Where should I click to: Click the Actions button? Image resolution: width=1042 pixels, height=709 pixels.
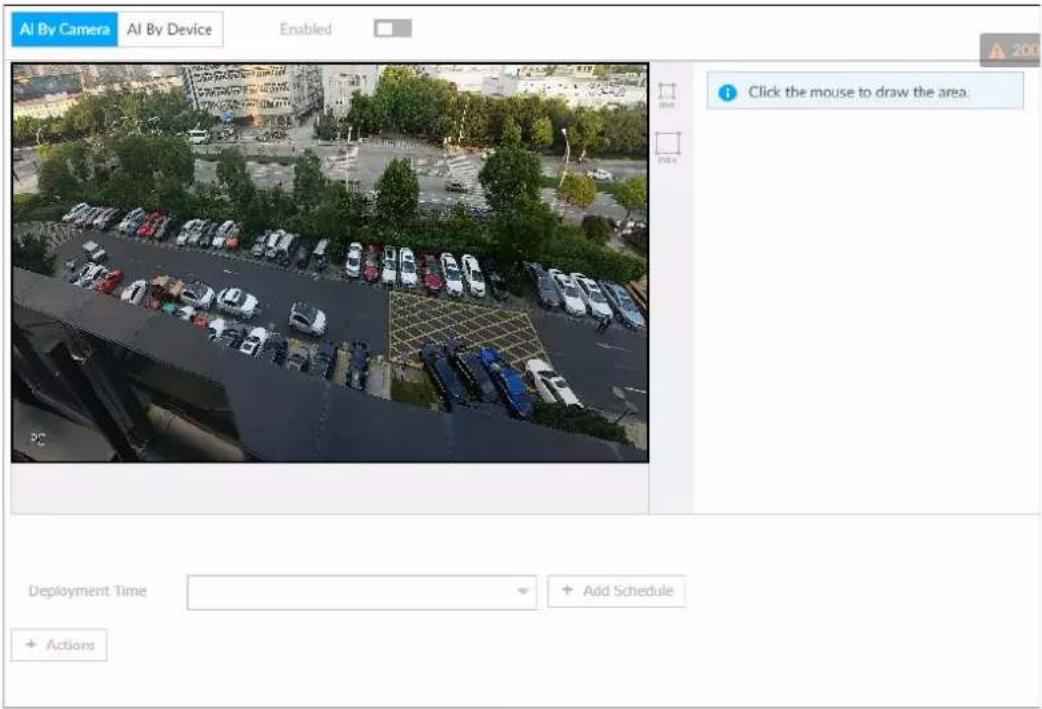[x=59, y=645]
